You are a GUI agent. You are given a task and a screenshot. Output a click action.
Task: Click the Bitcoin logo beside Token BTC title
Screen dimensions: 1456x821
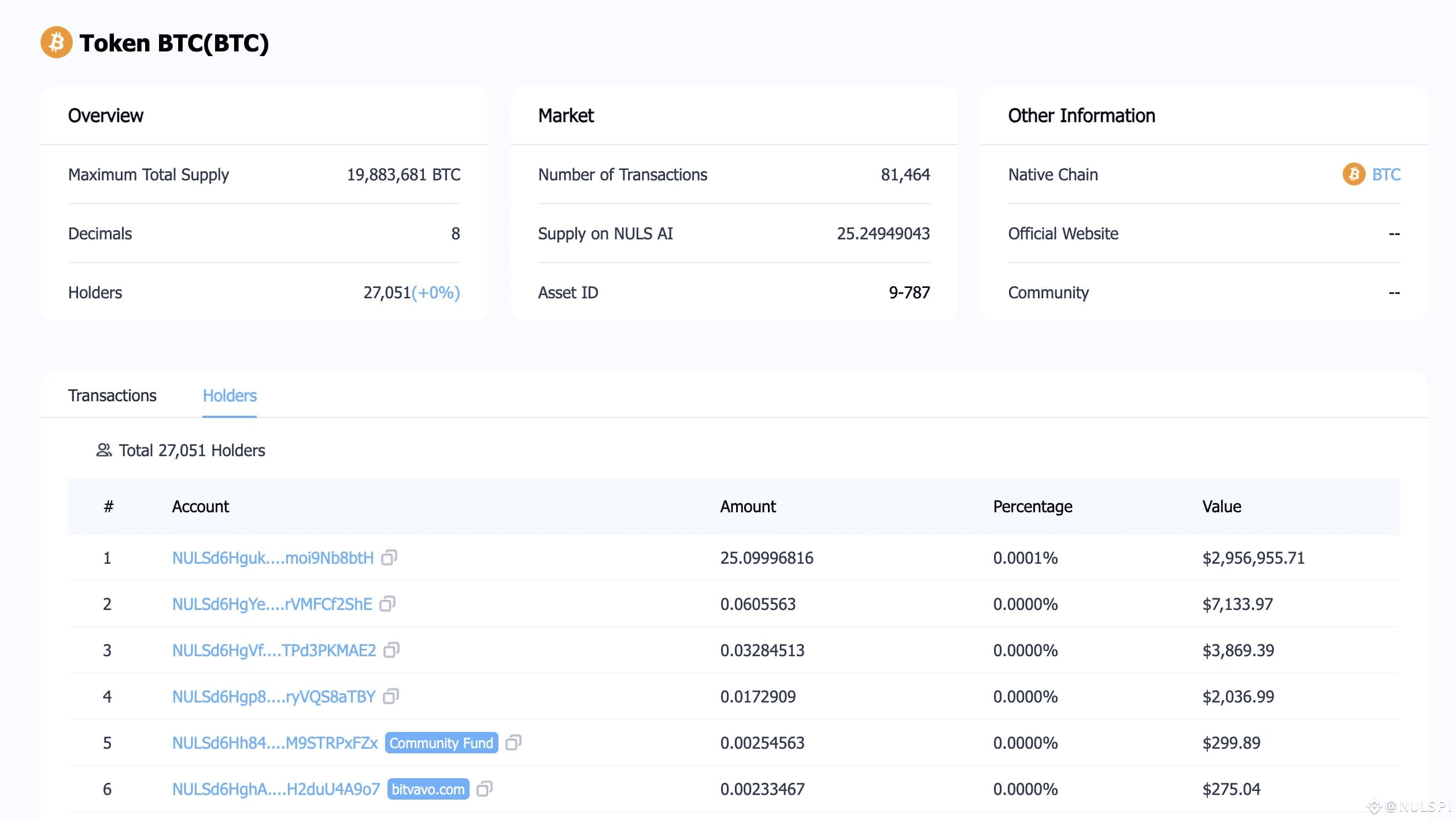tap(56, 42)
